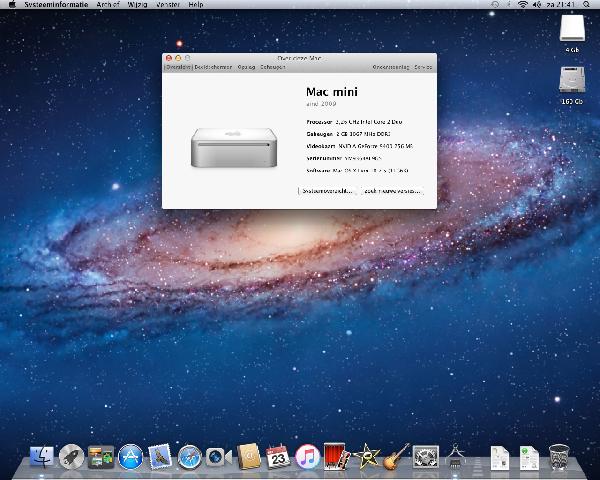600x480 pixels.
Task: Open iCal calendar showing 23
Action: point(278,456)
